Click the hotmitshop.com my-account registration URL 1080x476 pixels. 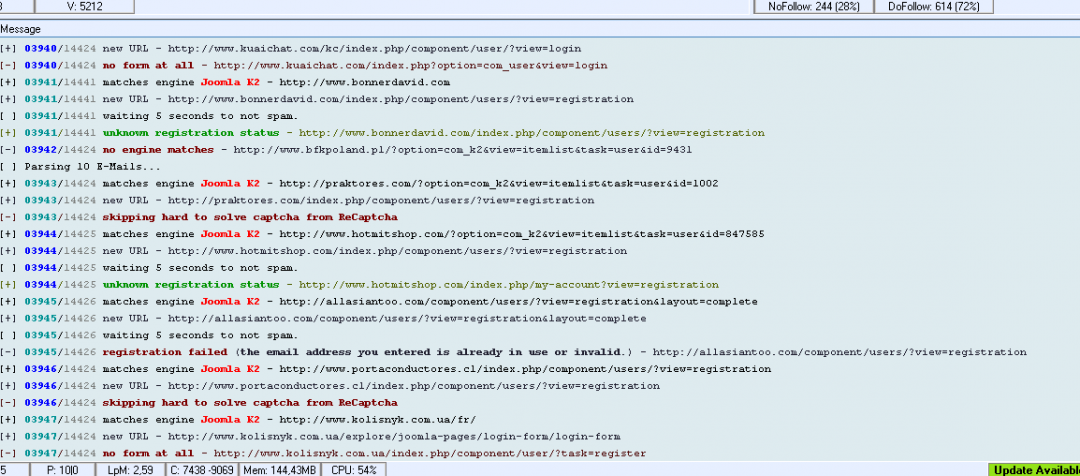[508, 285]
